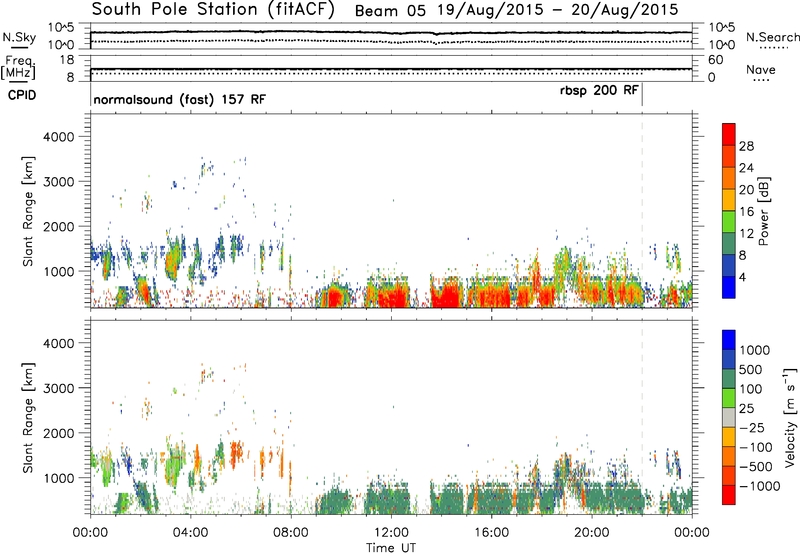Click the 'N.Sky' legend label
This screenshot has width=800, height=554.
(x=19, y=37)
